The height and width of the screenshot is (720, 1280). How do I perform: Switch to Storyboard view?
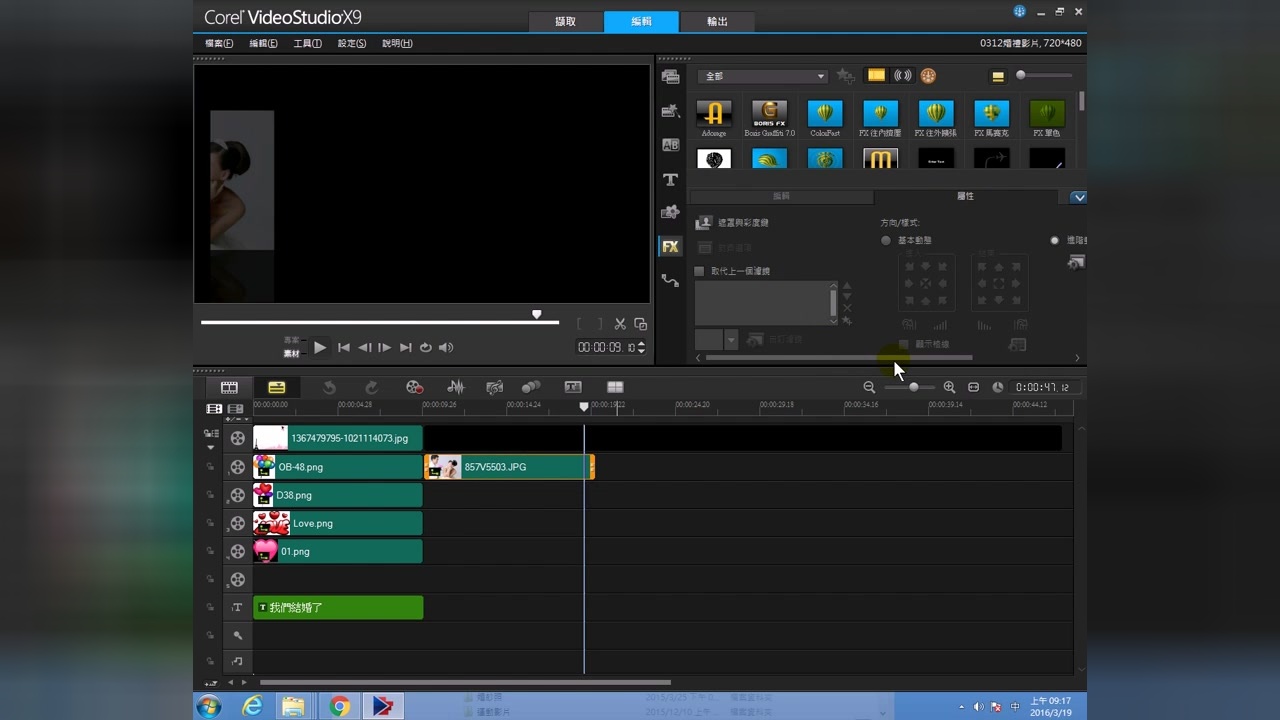pyautogui.click(x=229, y=387)
